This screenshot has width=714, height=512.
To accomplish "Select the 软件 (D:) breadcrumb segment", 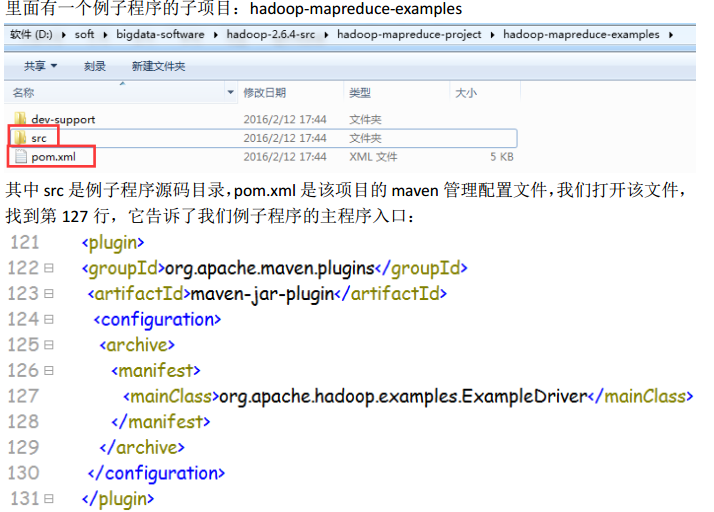I will coord(31,35).
